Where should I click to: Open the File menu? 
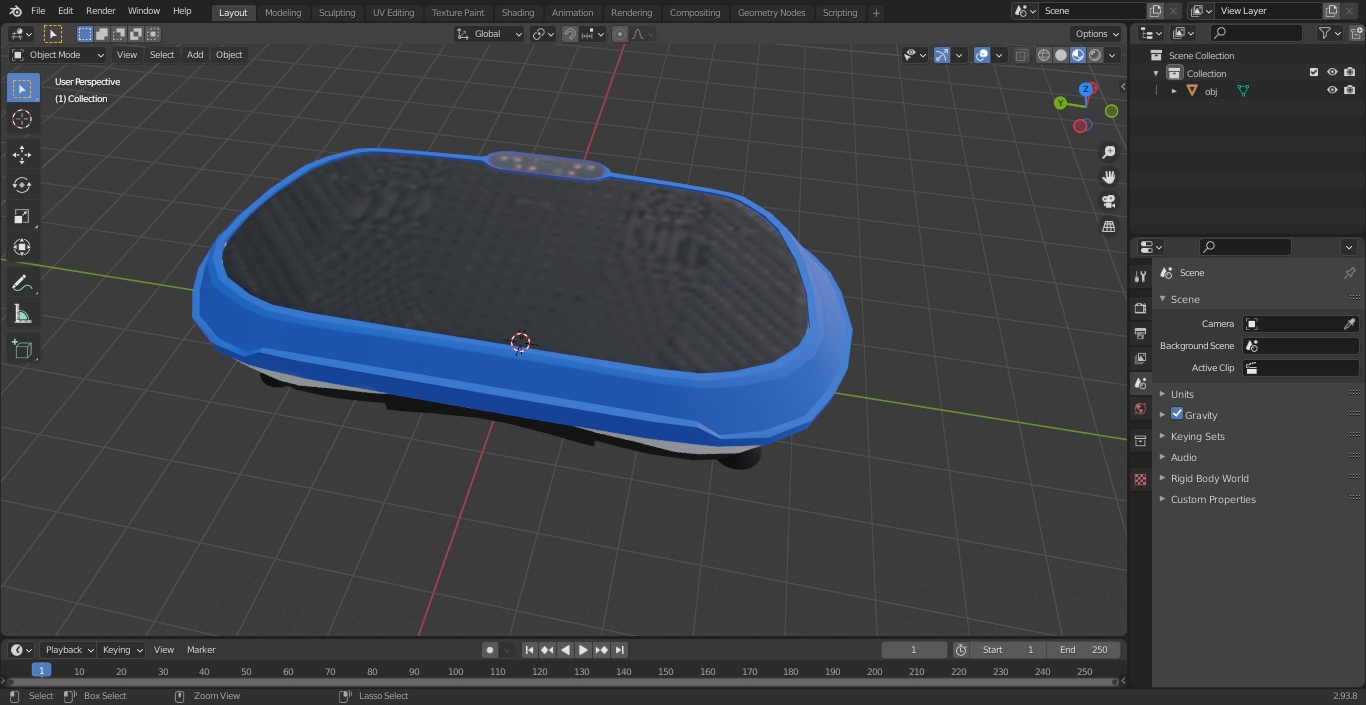[38, 11]
